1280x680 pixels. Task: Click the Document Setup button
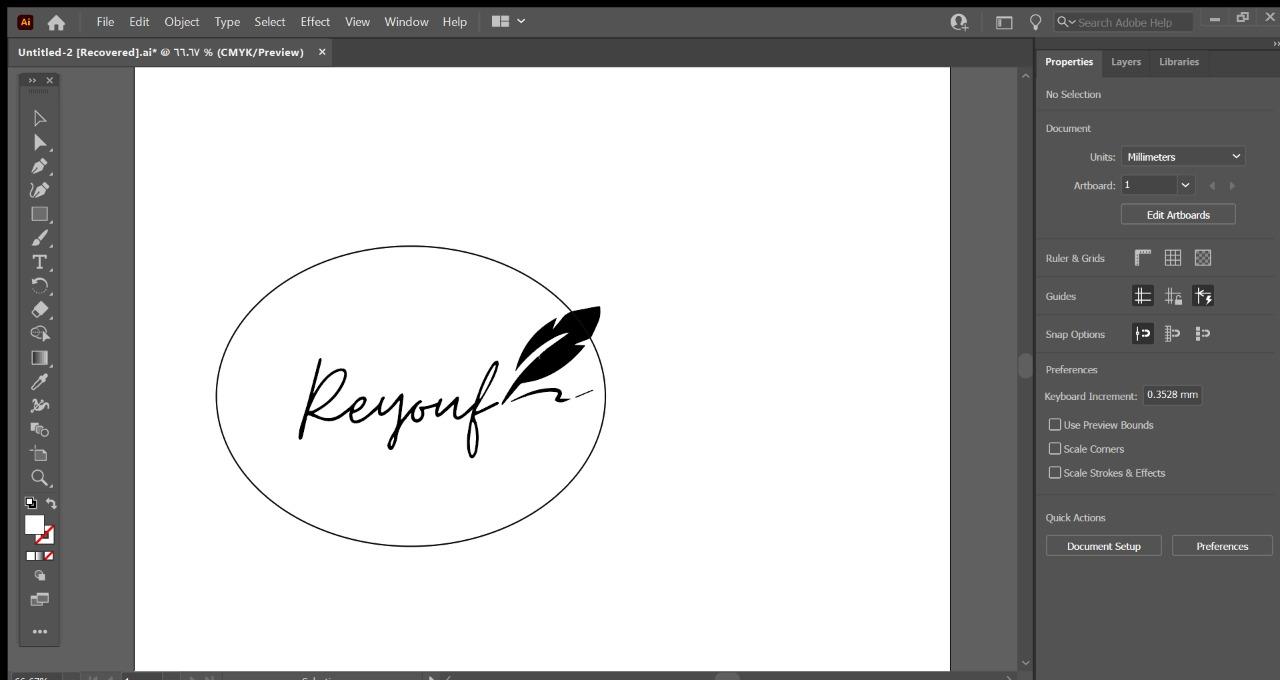1104,546
